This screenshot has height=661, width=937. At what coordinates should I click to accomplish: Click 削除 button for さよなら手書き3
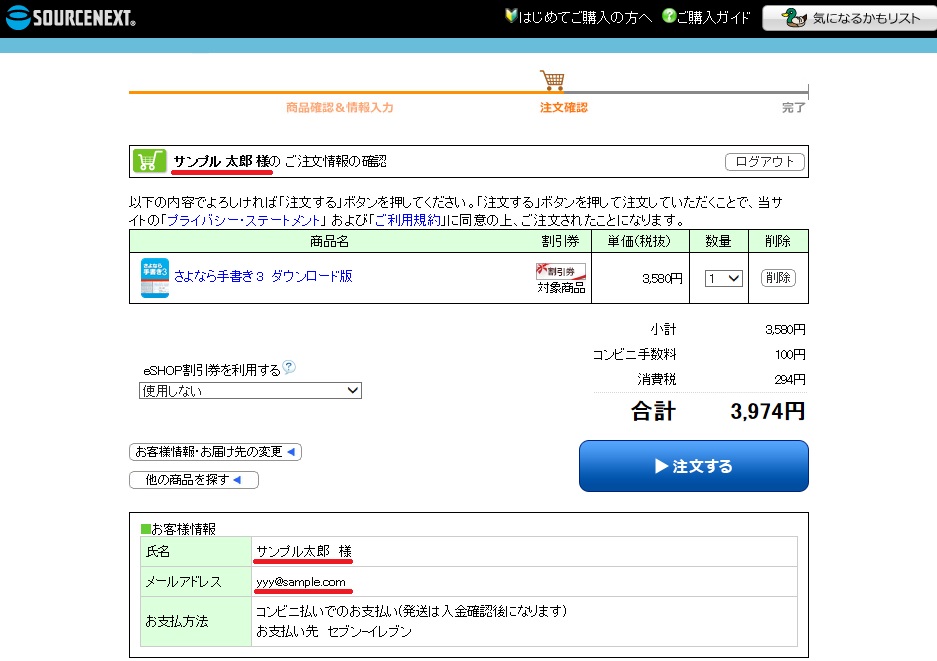click(778, 278)
